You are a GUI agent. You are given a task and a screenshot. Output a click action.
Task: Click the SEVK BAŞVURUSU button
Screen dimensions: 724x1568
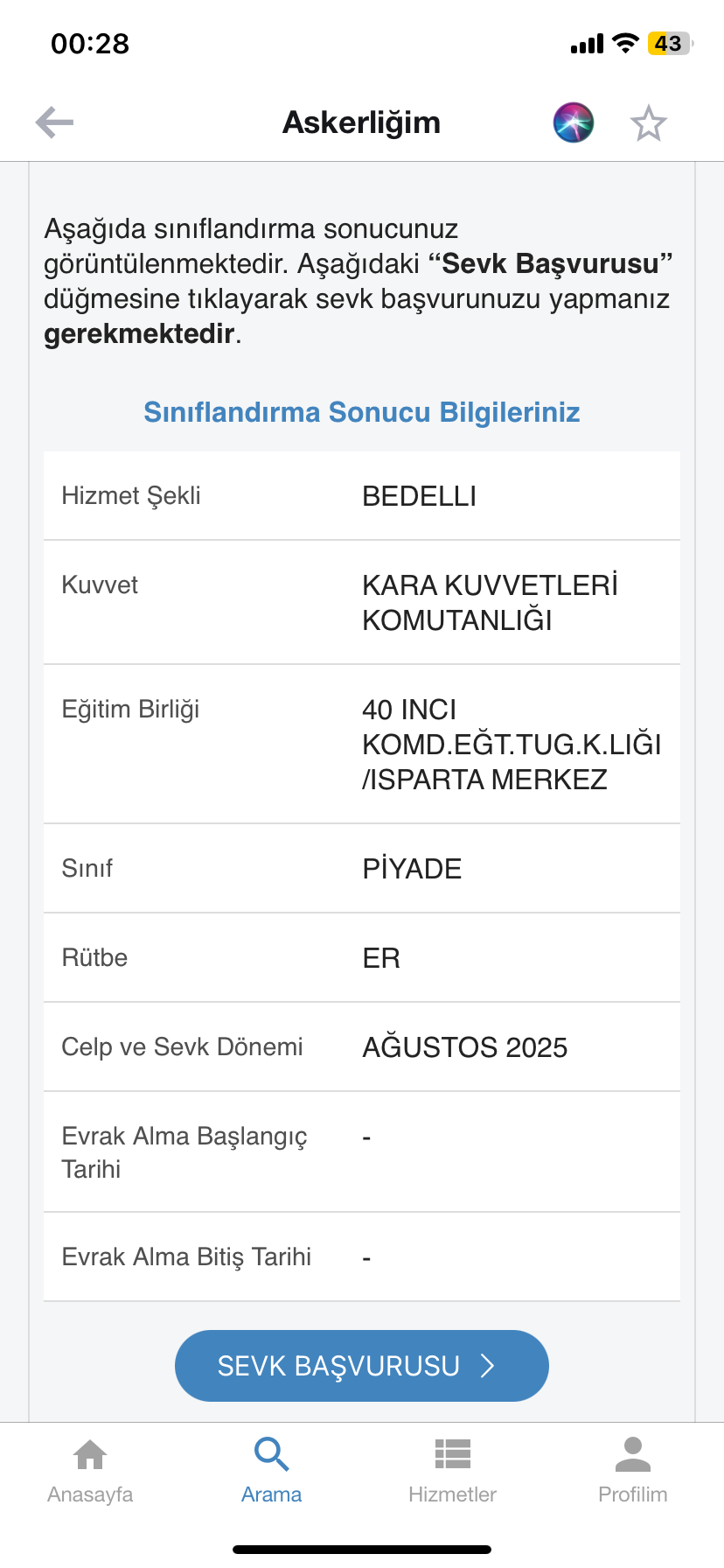(x=362, y=1366)
